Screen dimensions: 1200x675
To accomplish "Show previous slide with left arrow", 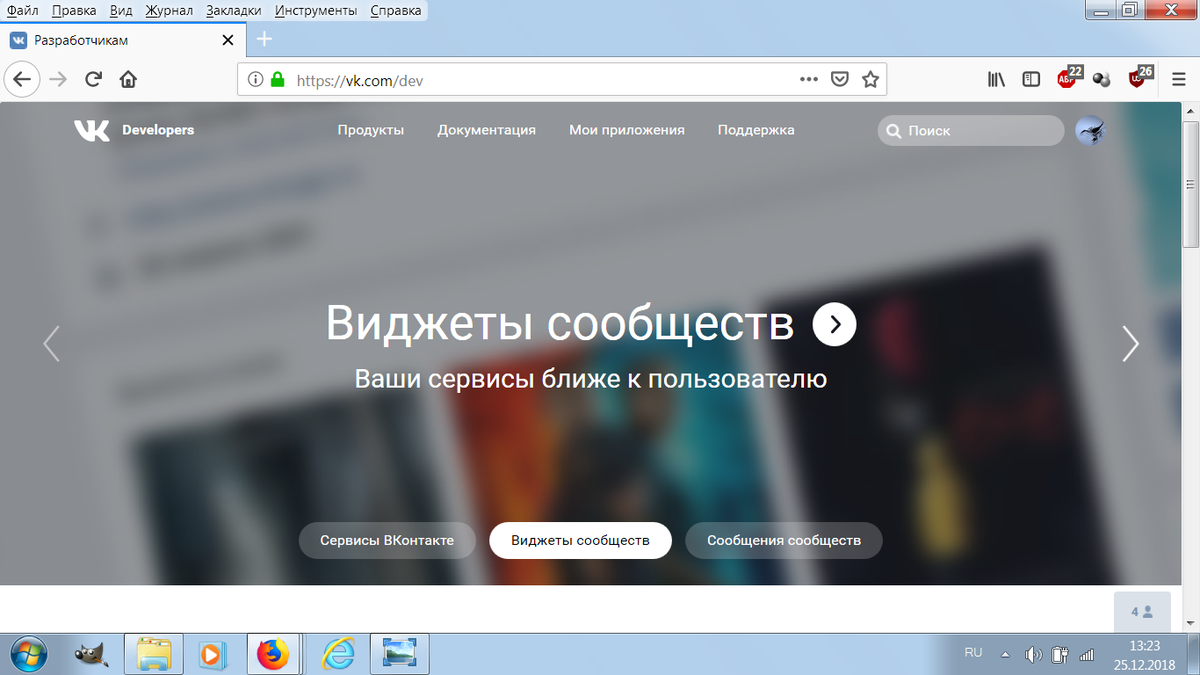I will (52, 343).
